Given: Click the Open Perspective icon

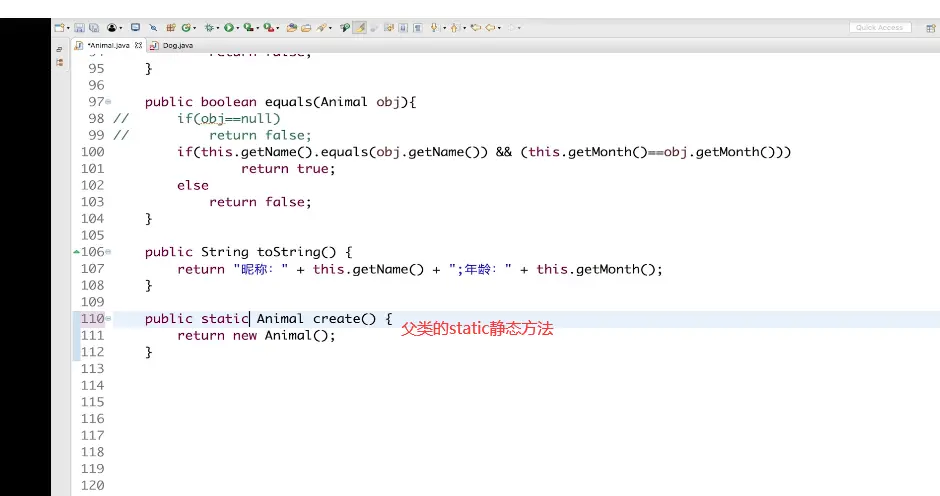Looking at the screenshot, I should click(930, 28).
